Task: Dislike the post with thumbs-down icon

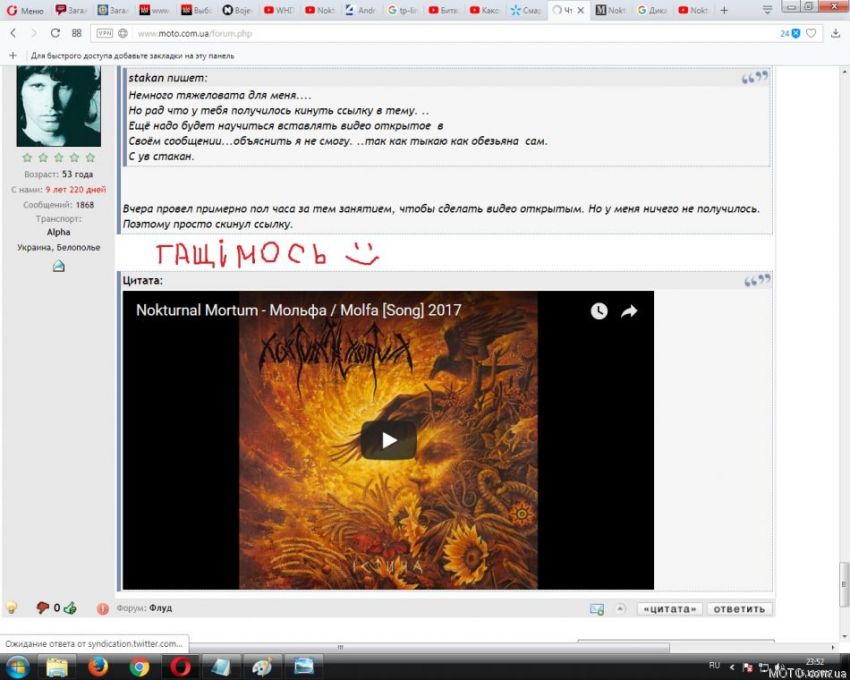Action: (42, 607)
